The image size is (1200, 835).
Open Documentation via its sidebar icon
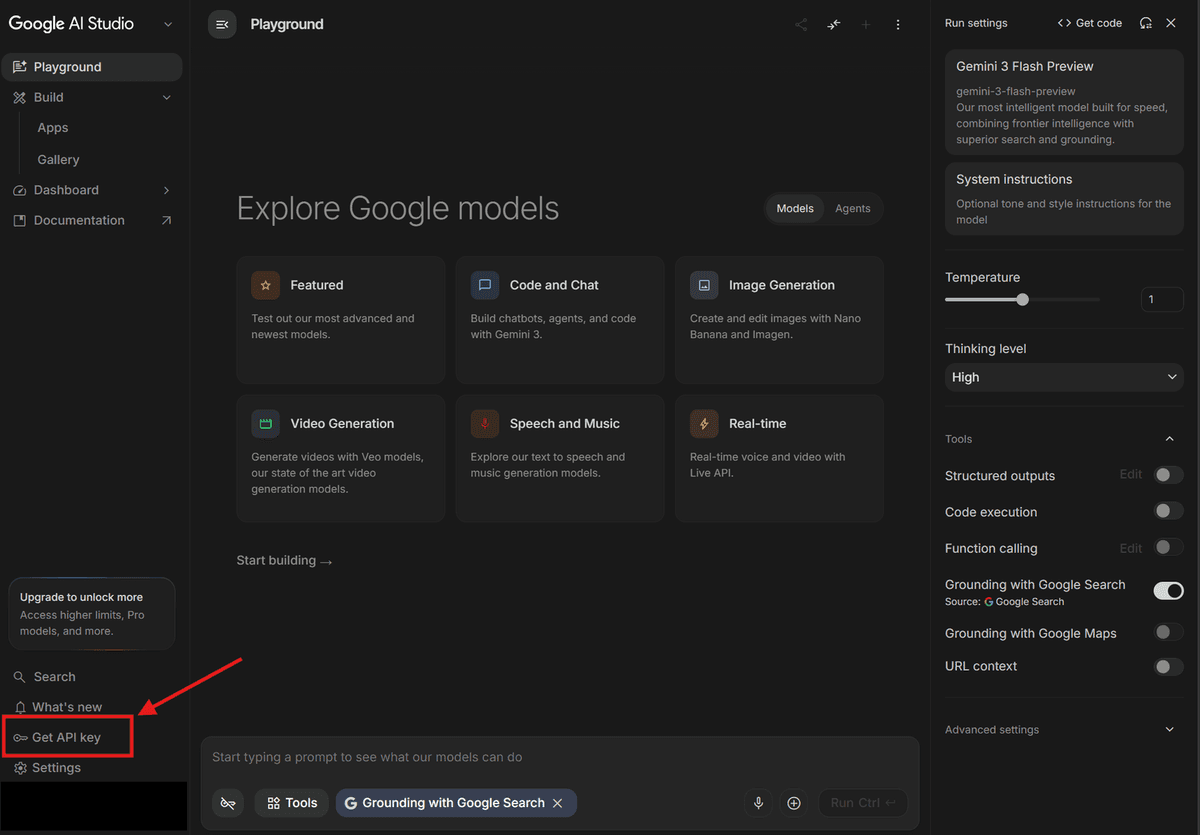tap(19, 220)
